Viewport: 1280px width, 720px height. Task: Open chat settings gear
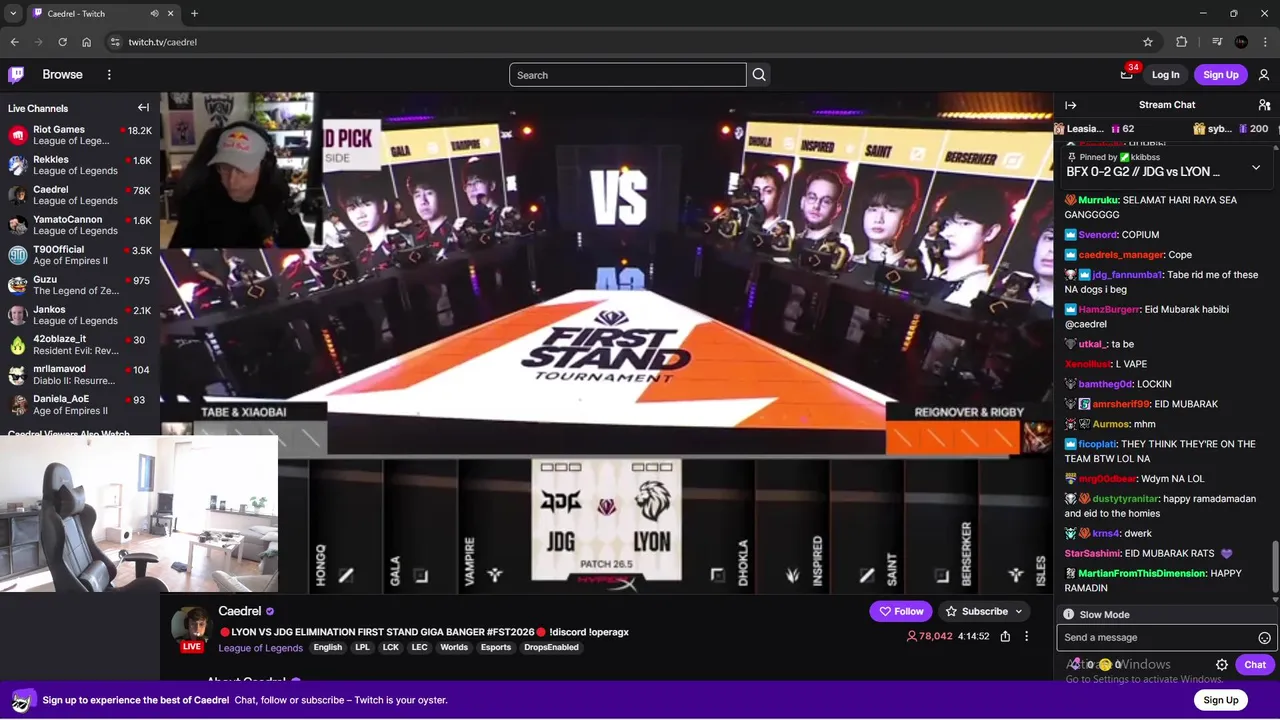pyautogui.click(x=1222, y=665)
